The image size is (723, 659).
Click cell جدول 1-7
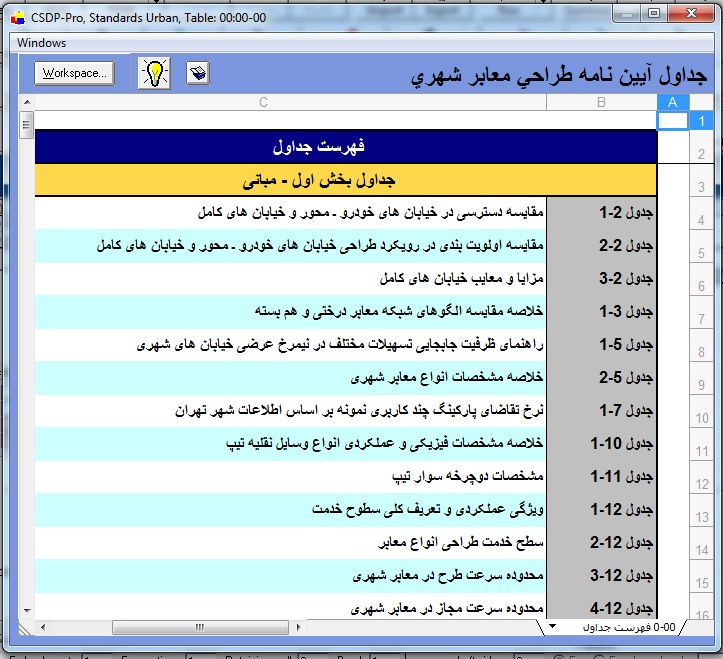point(602,410)
